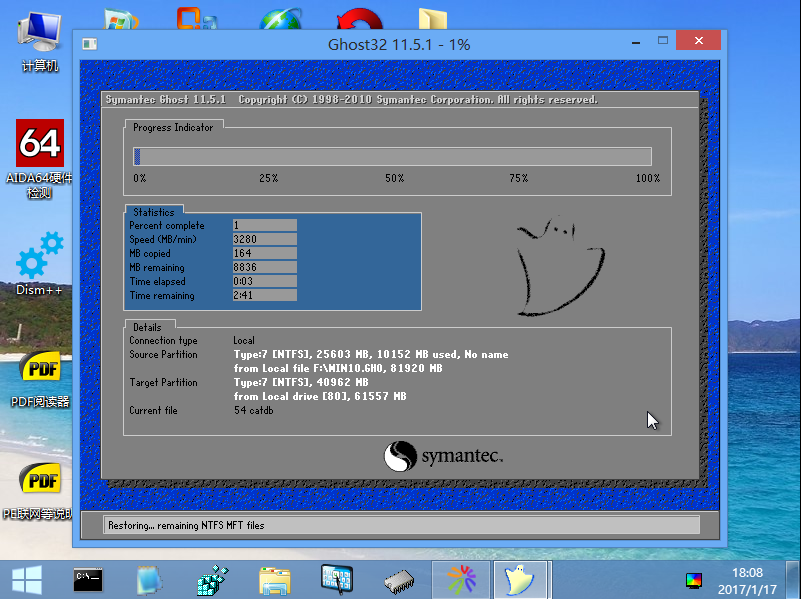This screenshot has height=599, width=801.
Task: Click the Ghost32 window title bar icon
Action: coord(89,44)
